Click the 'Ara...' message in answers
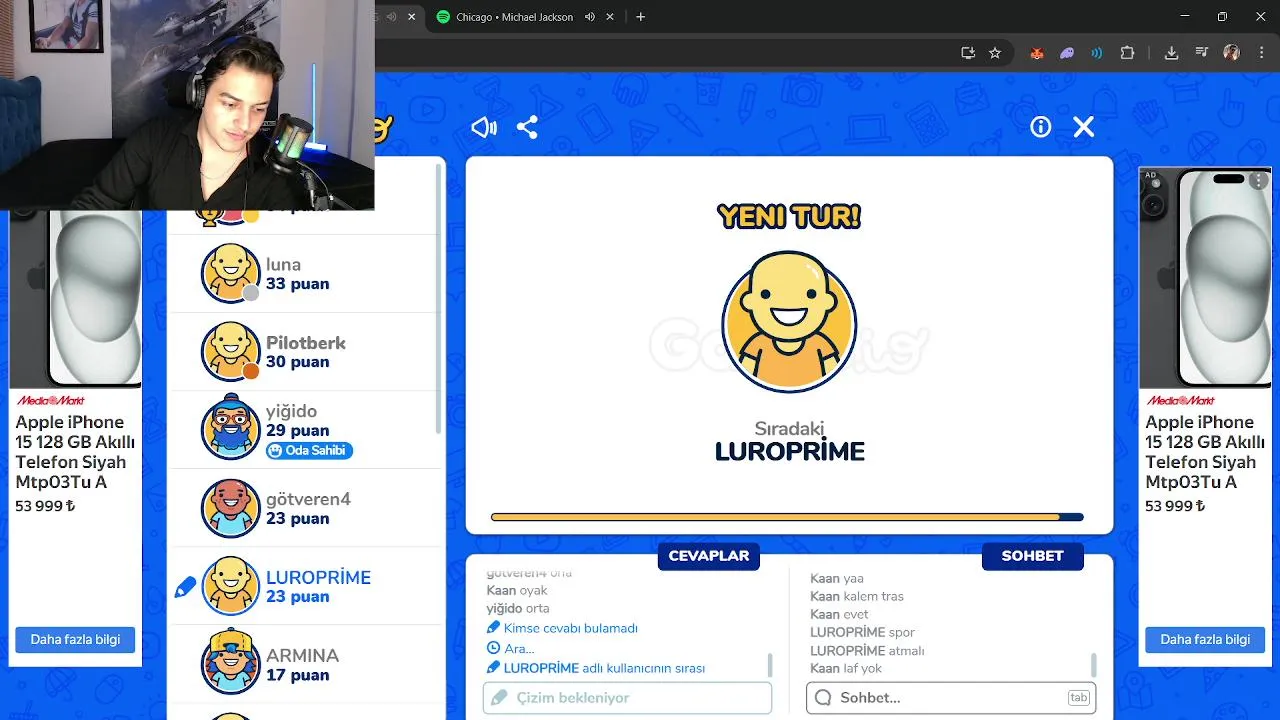This screenshot has height=720, width=1280. click(519, 648)
